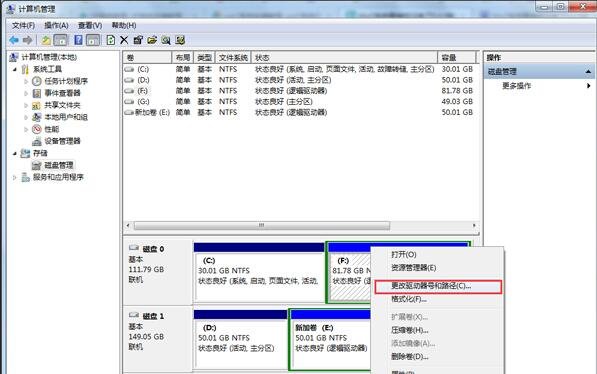
Task: Click the 性能 icon in tree
Action: (x=37, y=129)
